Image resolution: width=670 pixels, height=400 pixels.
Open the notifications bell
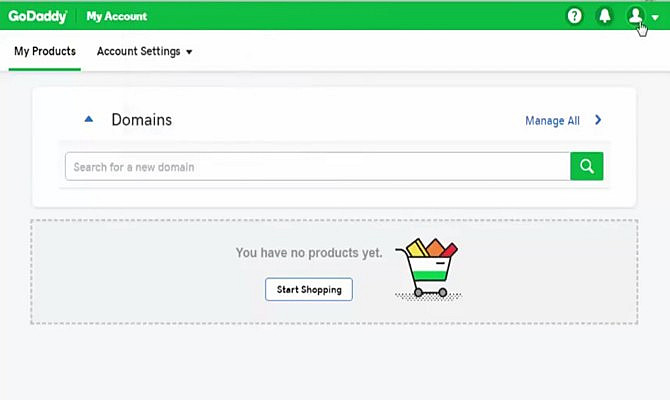(x=604, y=16)
